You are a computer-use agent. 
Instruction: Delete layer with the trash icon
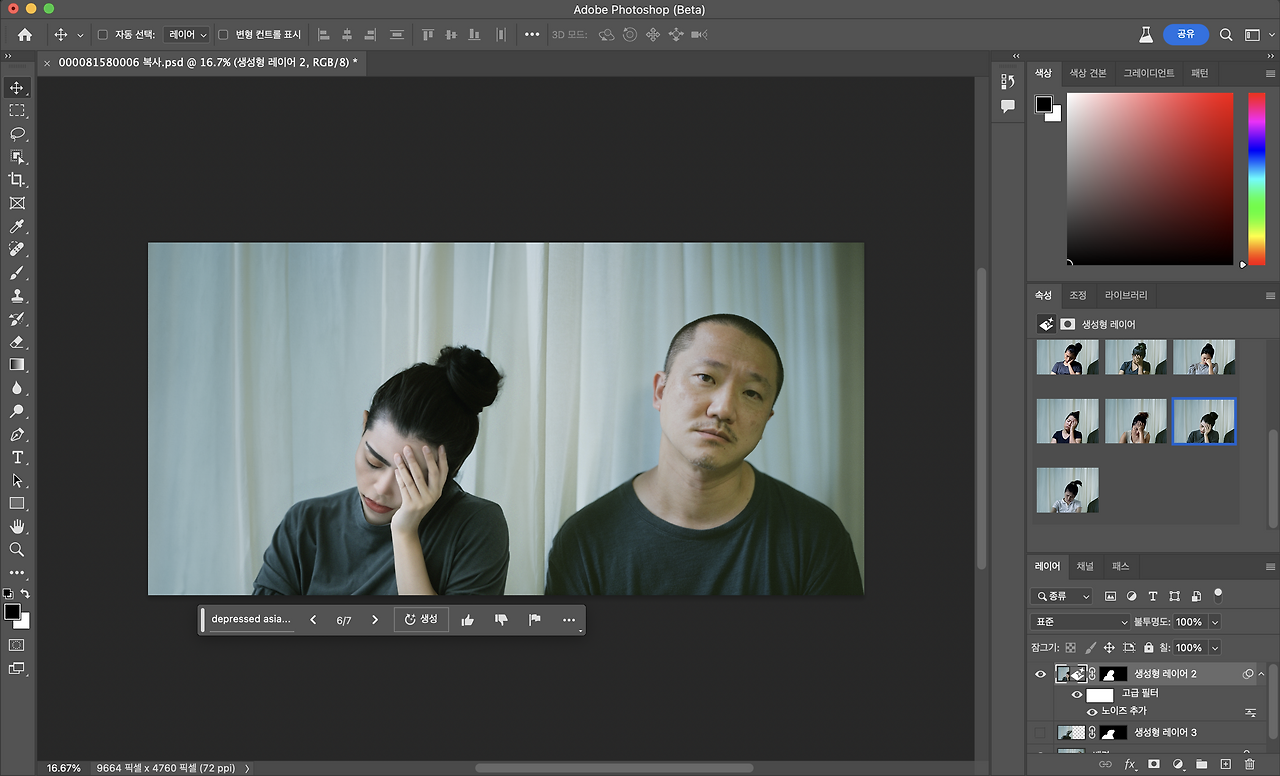tap(1249, 764)
